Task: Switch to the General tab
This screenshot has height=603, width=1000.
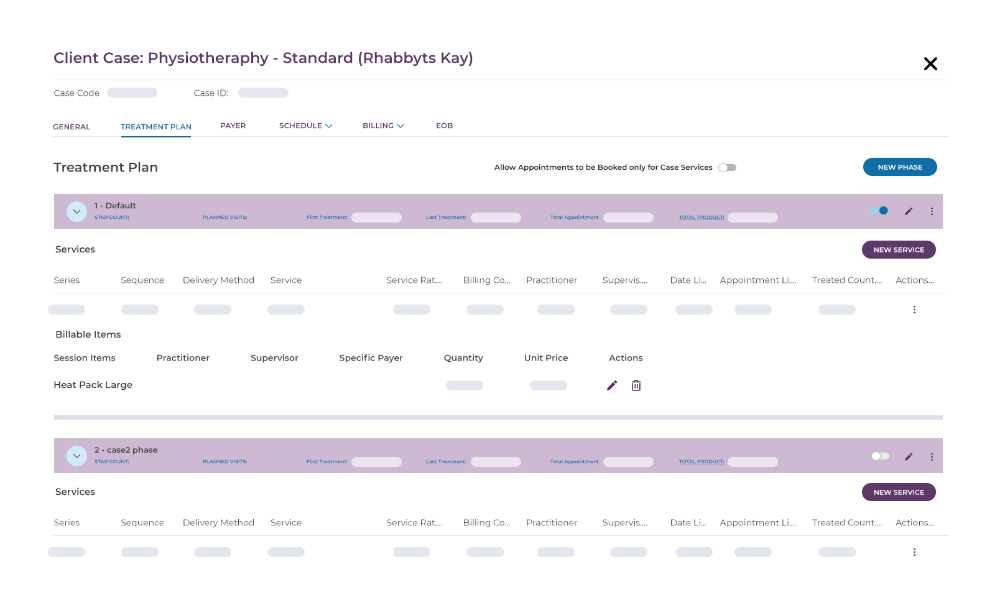Action: click(71, 126)
